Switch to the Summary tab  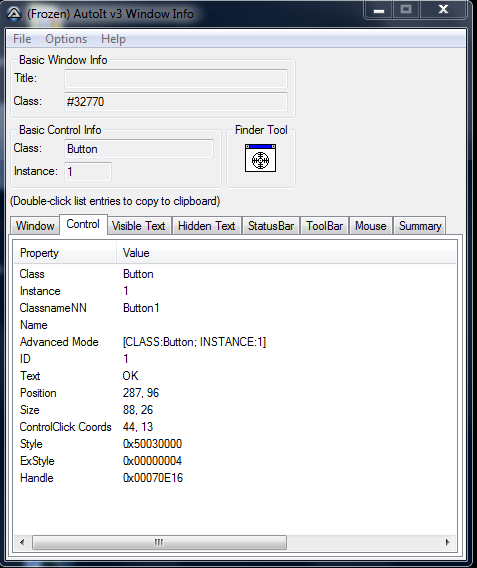click(x=420, y=226)
